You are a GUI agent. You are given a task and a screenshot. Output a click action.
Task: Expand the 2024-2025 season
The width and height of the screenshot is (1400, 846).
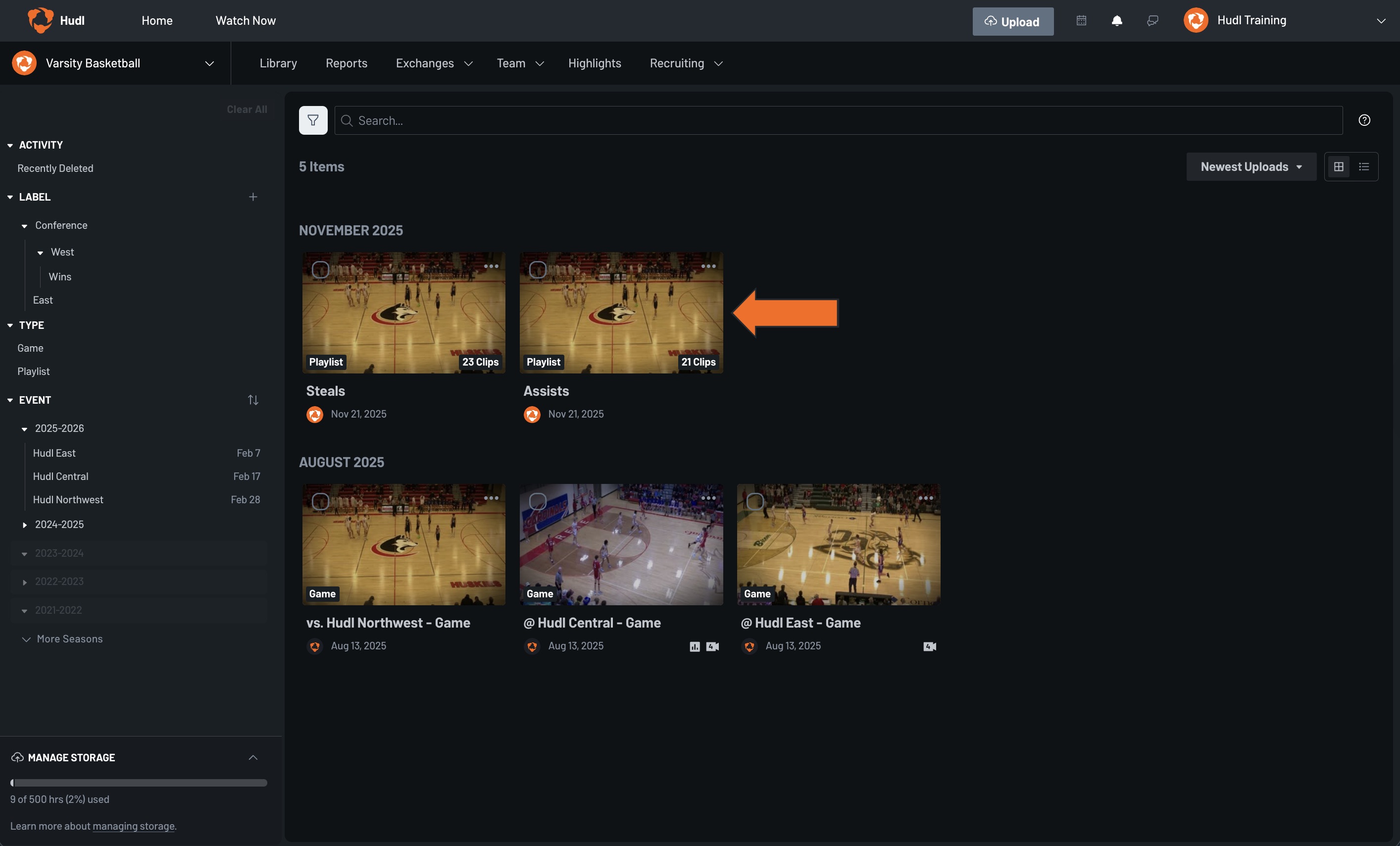pyautogui.click(x=24, y=525)
